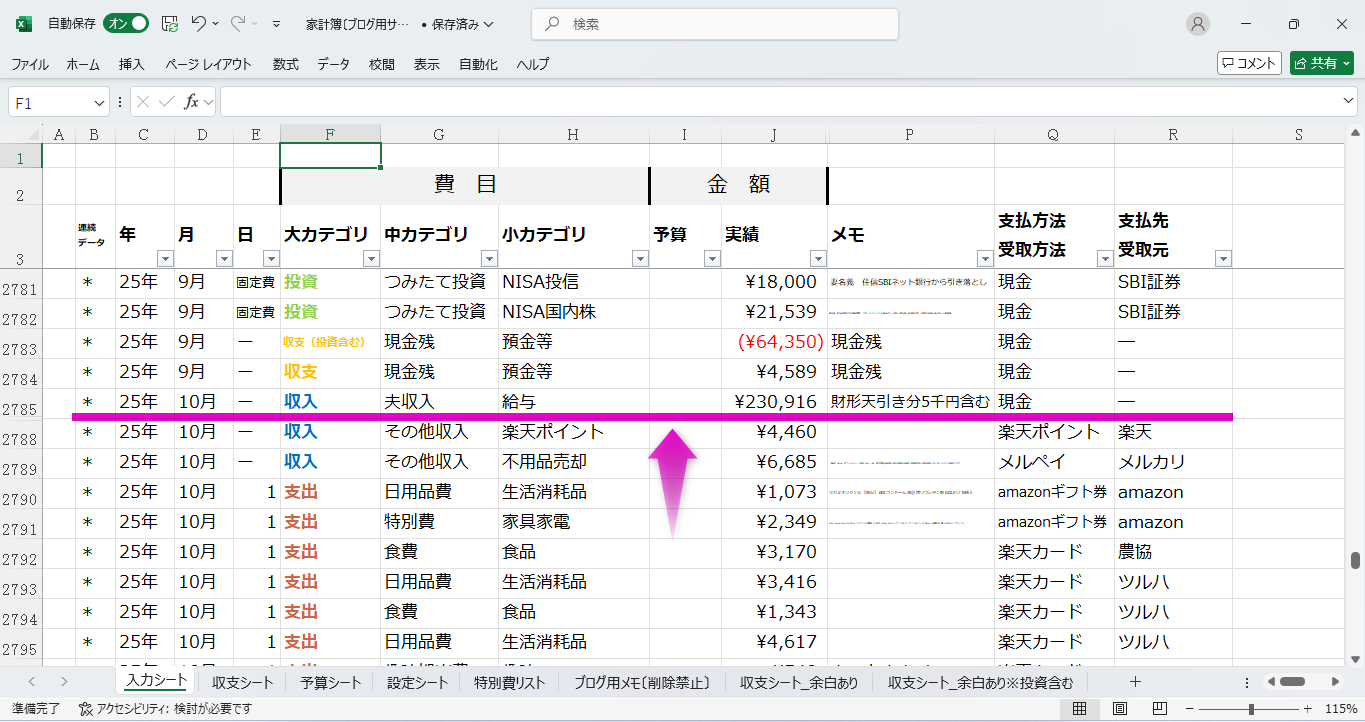
Task: Open the 実績 column filter dropdown
Action: (x=817, y=259)
